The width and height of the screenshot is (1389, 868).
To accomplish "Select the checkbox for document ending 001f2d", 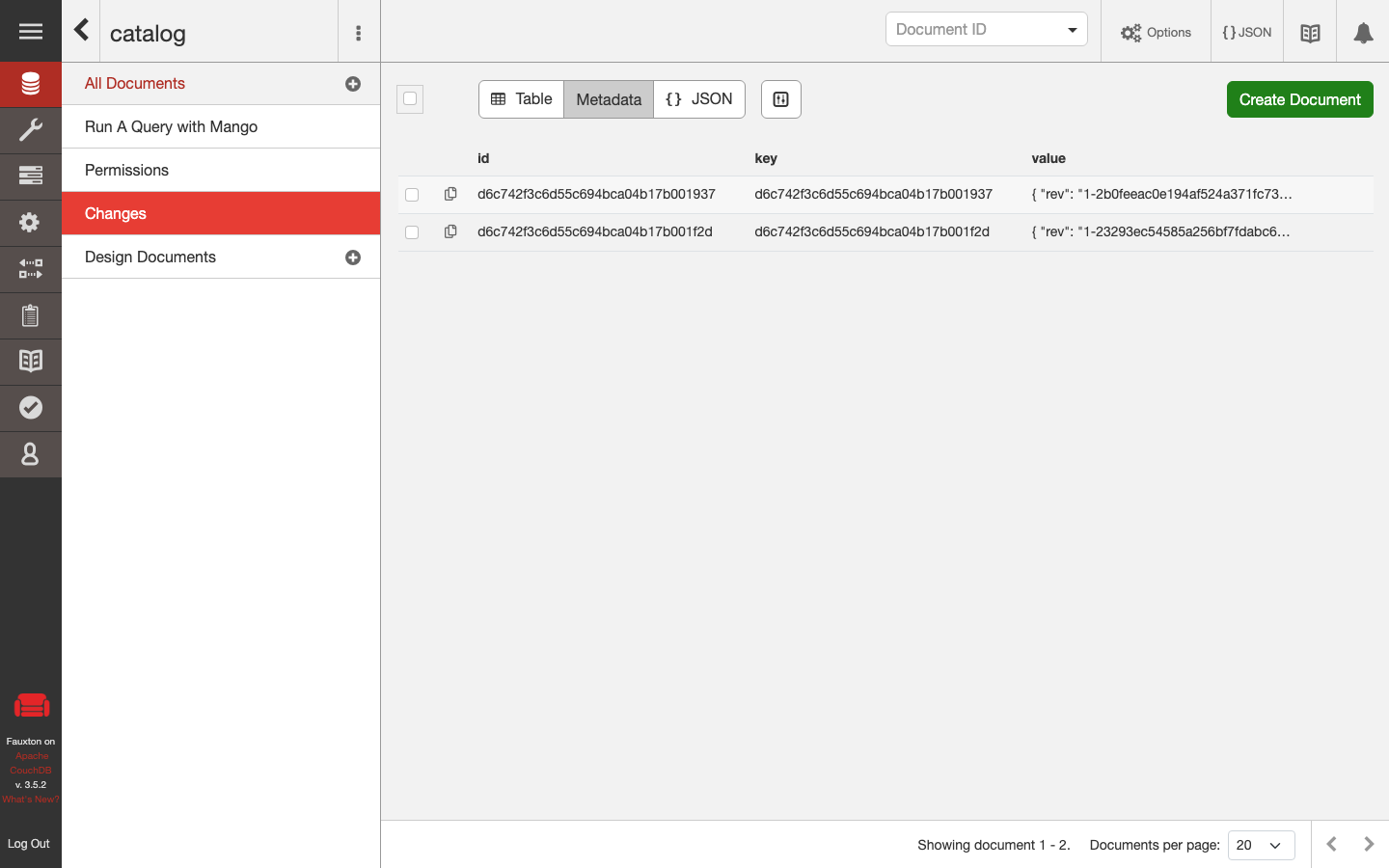I will 412,232.
